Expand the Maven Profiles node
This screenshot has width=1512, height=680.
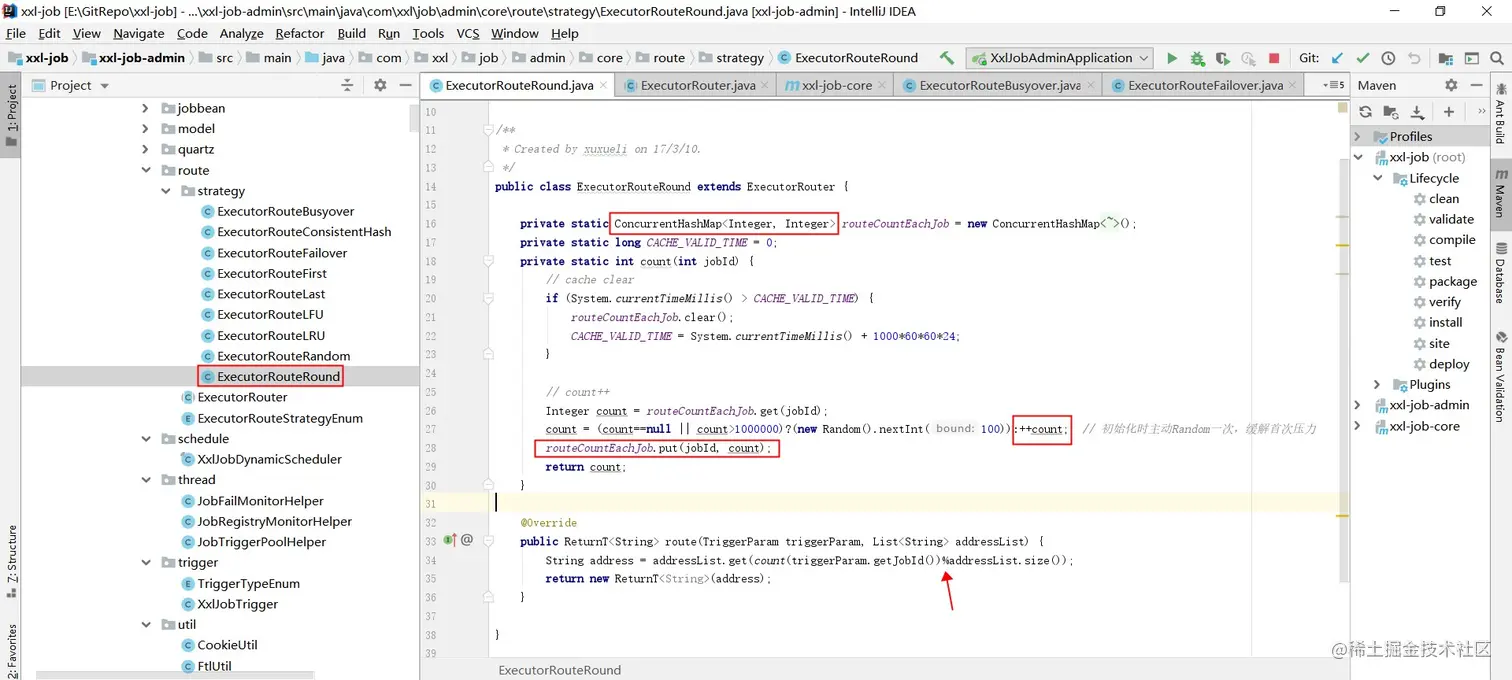(1357, 137)
